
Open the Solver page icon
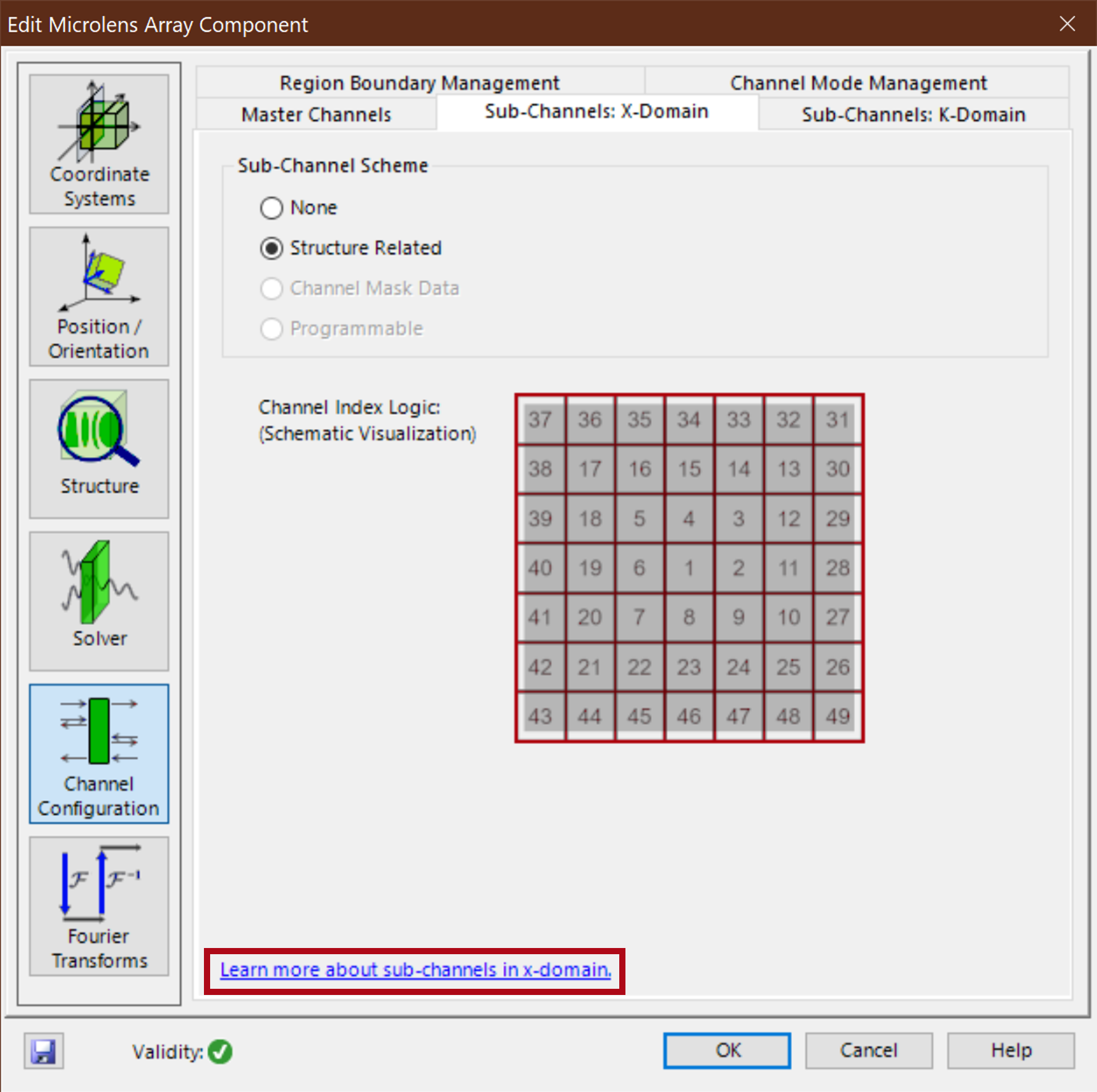point(99,601)
